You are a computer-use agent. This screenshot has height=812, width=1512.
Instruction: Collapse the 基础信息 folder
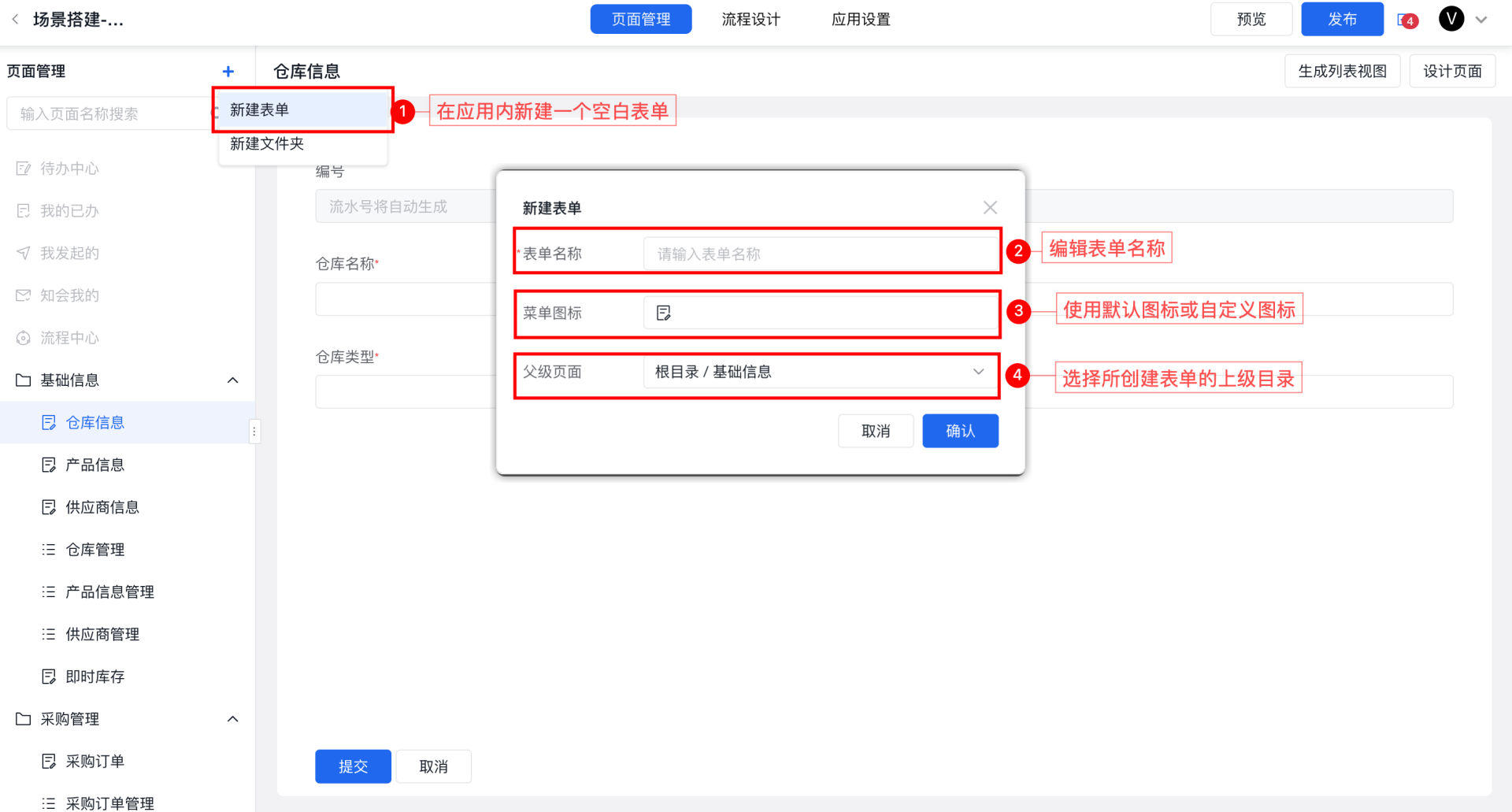point(232,380)
